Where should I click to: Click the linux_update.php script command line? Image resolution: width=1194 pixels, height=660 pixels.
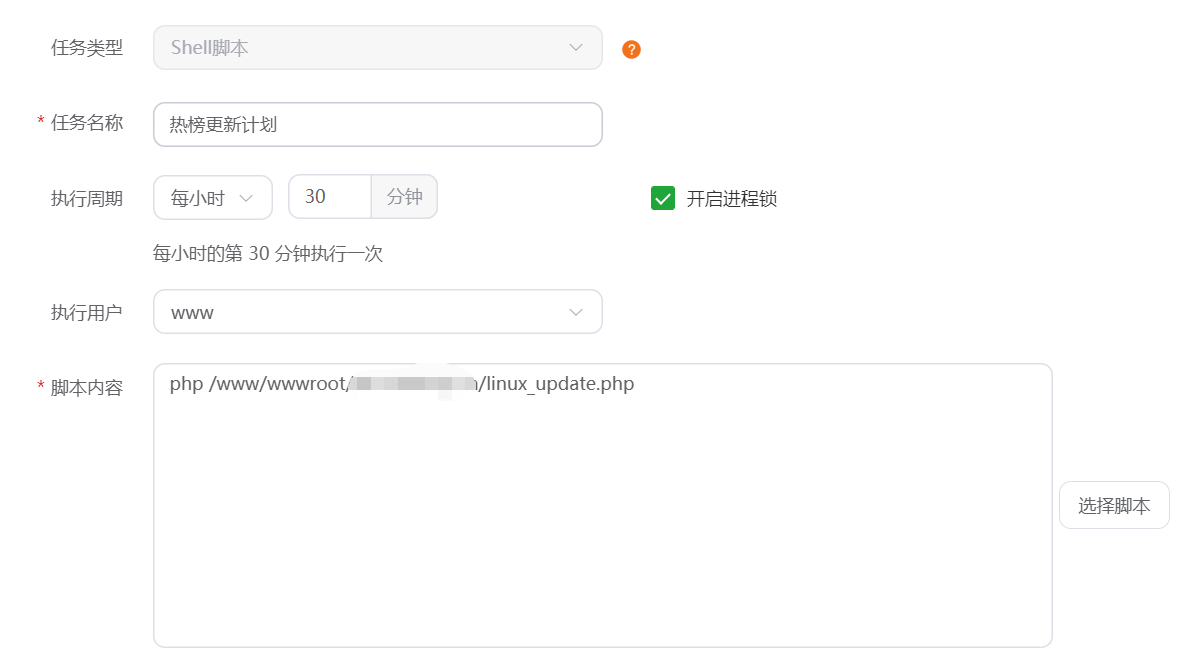[x=401, y=384]
